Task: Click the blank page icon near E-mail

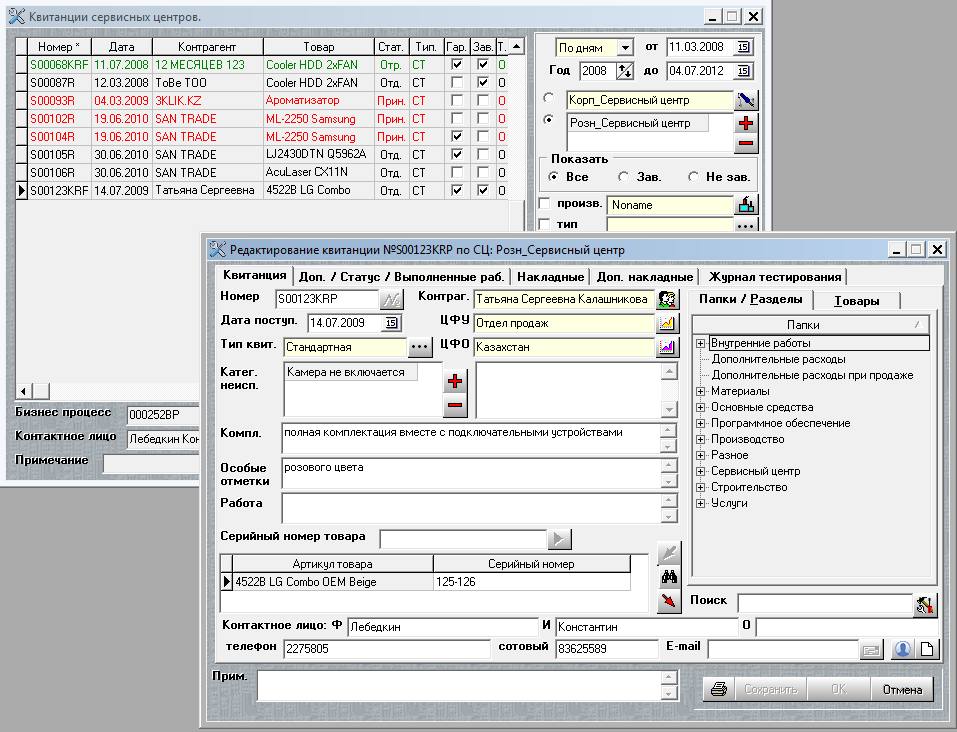Action: click(926, 649)
